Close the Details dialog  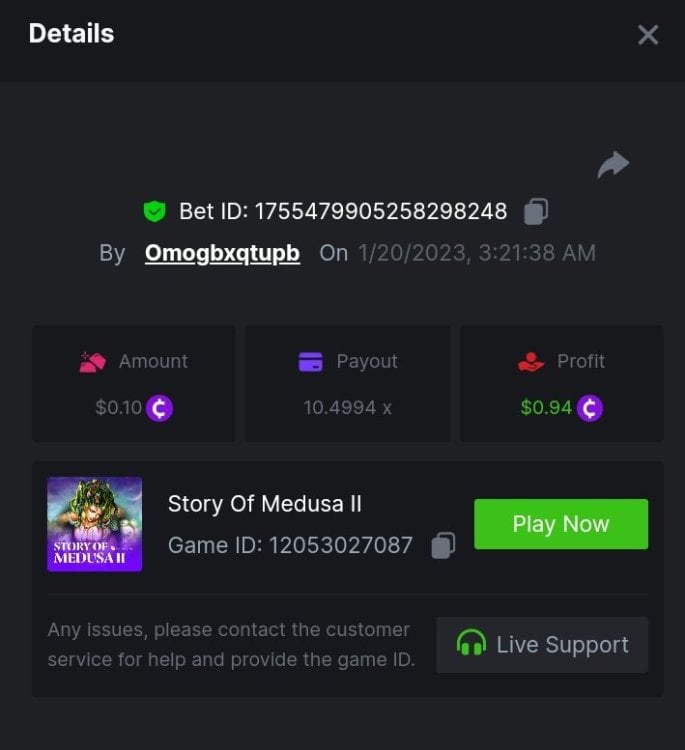tap(648, 35)
